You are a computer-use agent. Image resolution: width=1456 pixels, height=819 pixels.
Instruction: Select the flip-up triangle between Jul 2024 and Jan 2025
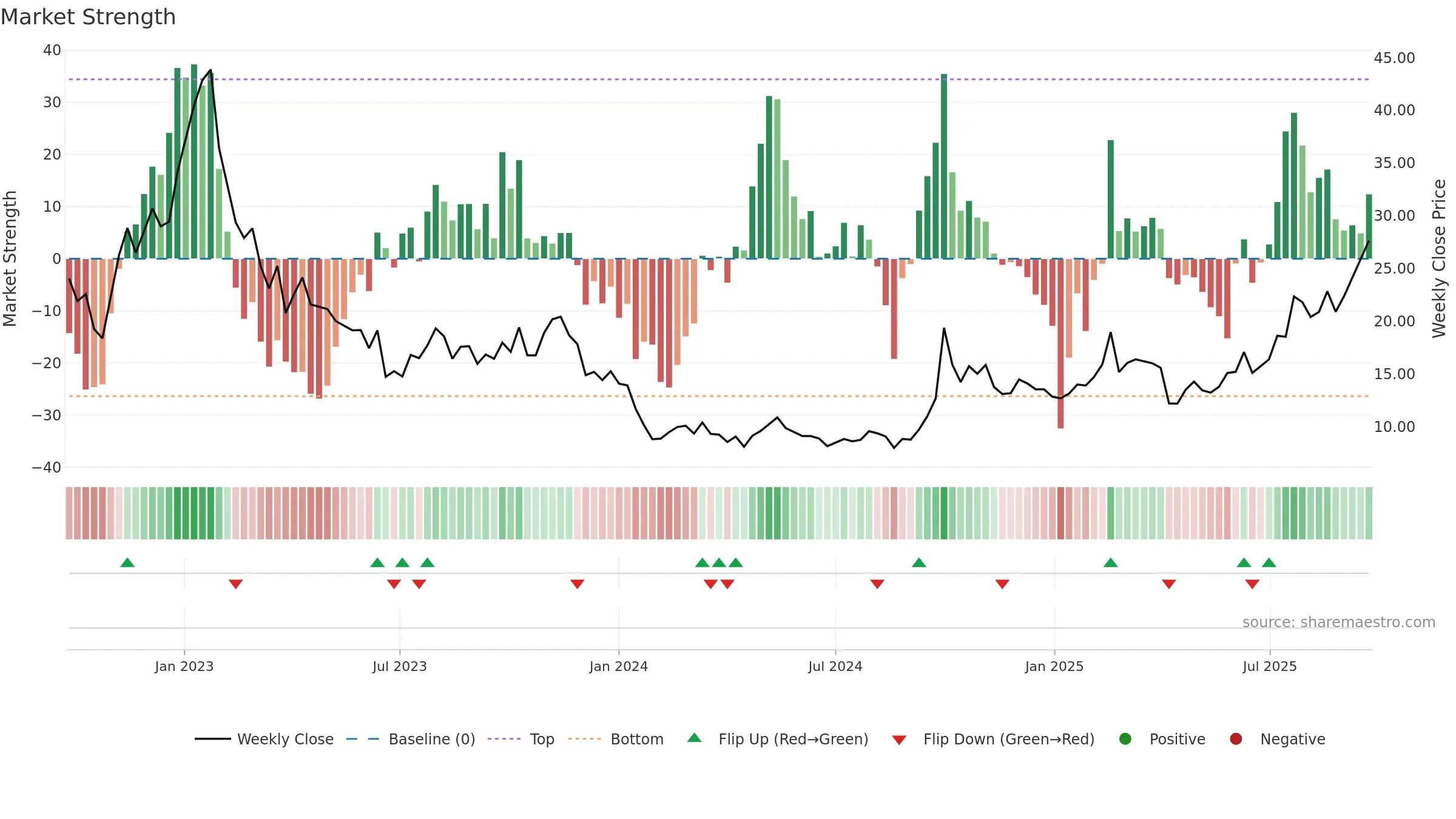tap(919, 562)
